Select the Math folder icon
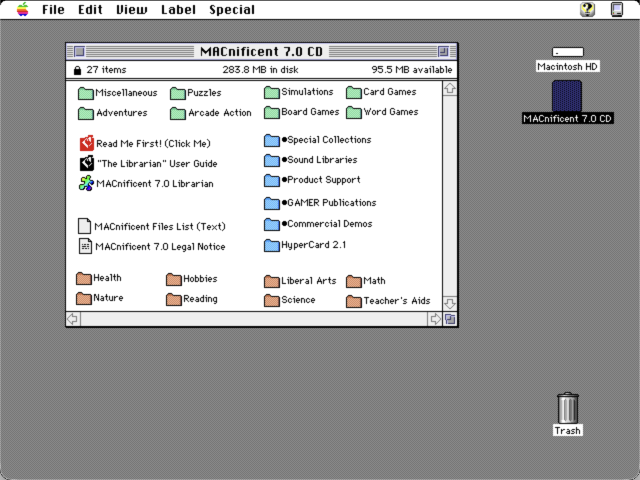Viewport: 640px width, 480px height. [x=353, y=282]
